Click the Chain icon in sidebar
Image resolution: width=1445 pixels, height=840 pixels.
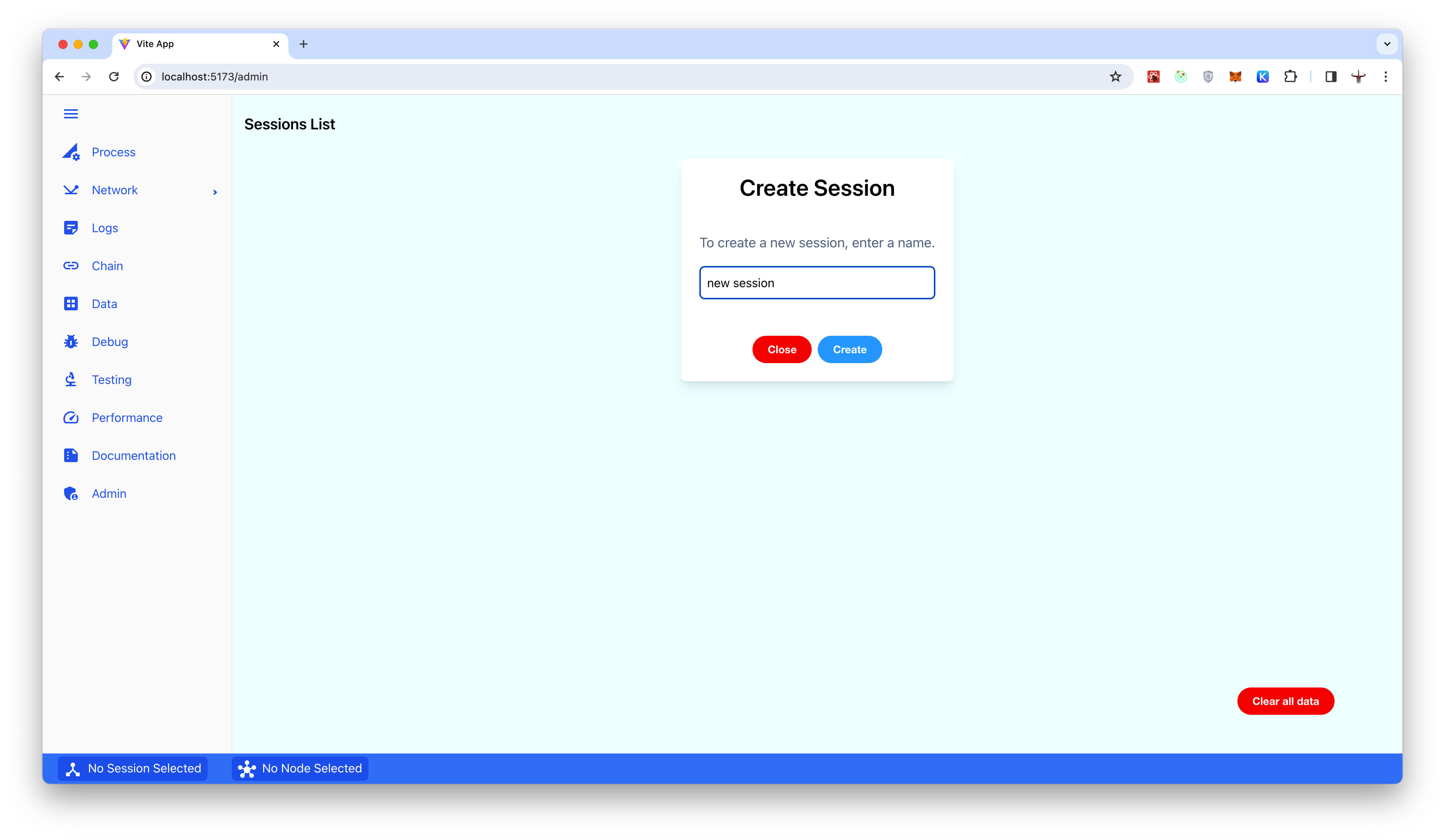click(71, 265)
